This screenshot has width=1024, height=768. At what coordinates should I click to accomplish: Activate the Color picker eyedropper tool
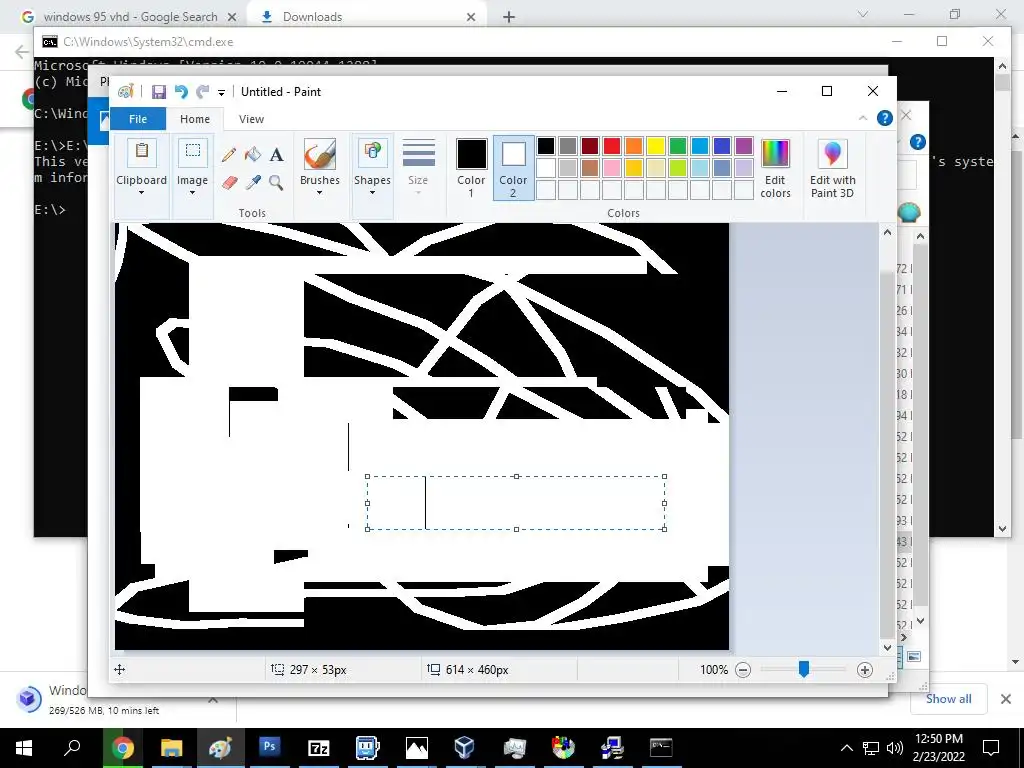tap(253, 182)
